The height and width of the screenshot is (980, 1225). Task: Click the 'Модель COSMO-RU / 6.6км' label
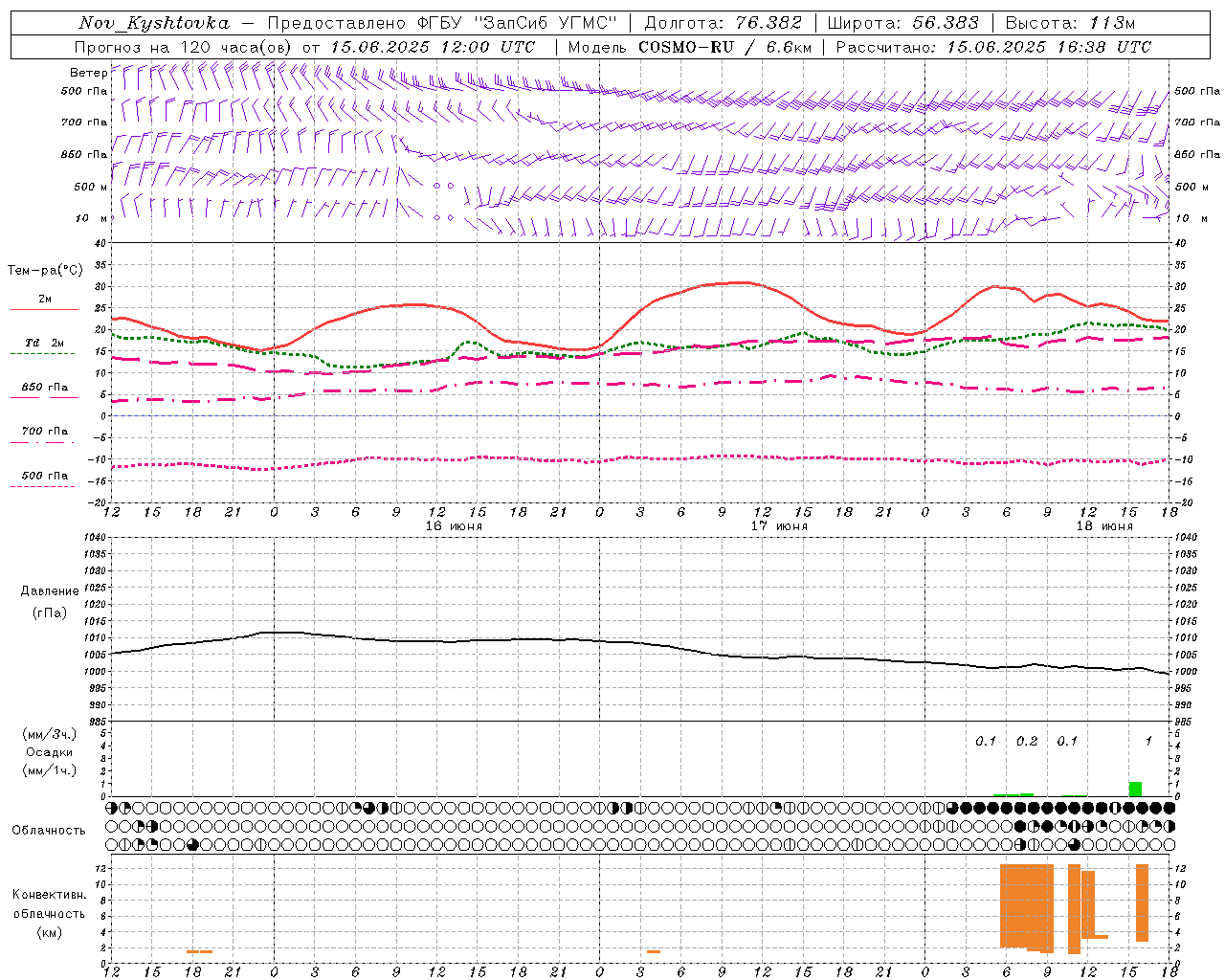[690, 47]
